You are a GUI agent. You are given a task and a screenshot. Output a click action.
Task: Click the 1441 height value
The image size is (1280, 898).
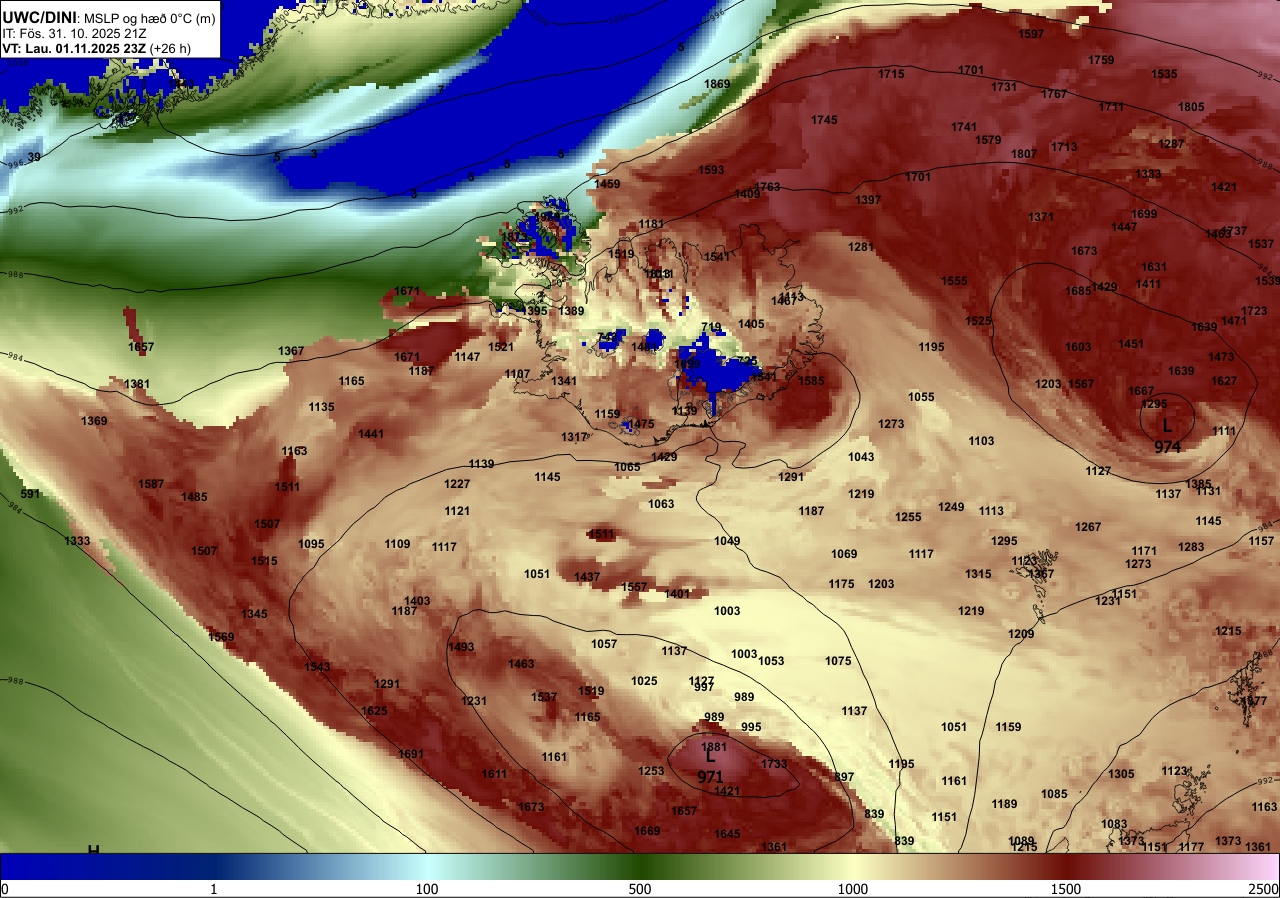pyautogui.click(x=371, y=434)
